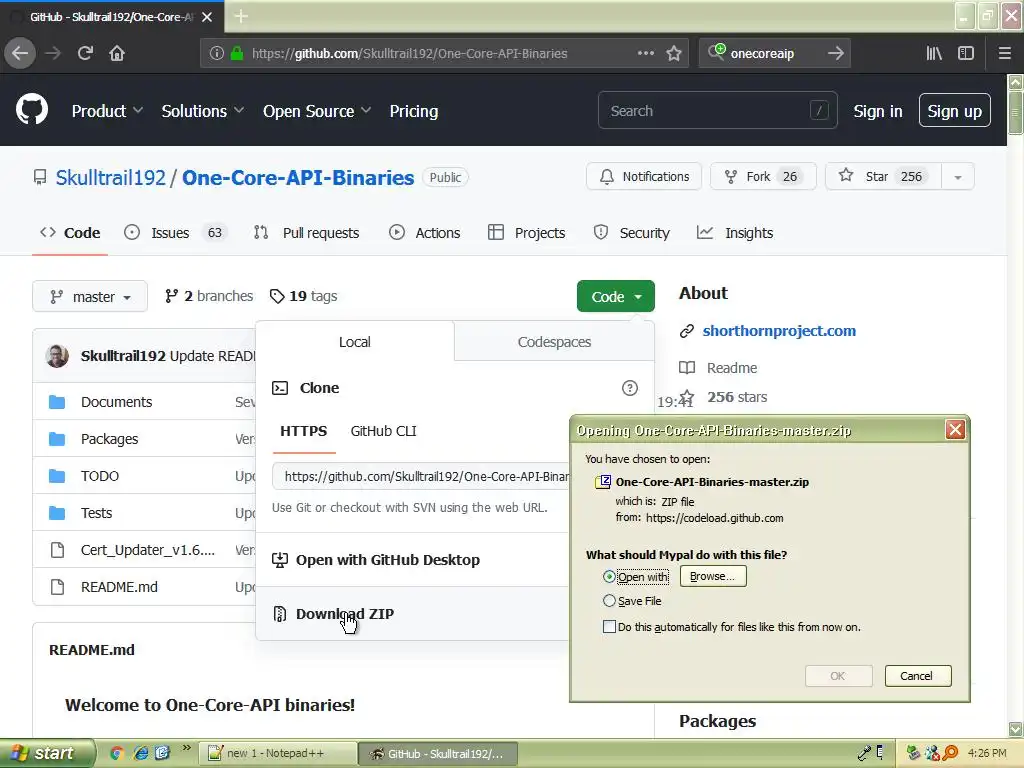Viewport: 1024px width, 768px height.
Task: Open a new browser tab with plus
Action: pyautogui.click(x=241, y=16)
